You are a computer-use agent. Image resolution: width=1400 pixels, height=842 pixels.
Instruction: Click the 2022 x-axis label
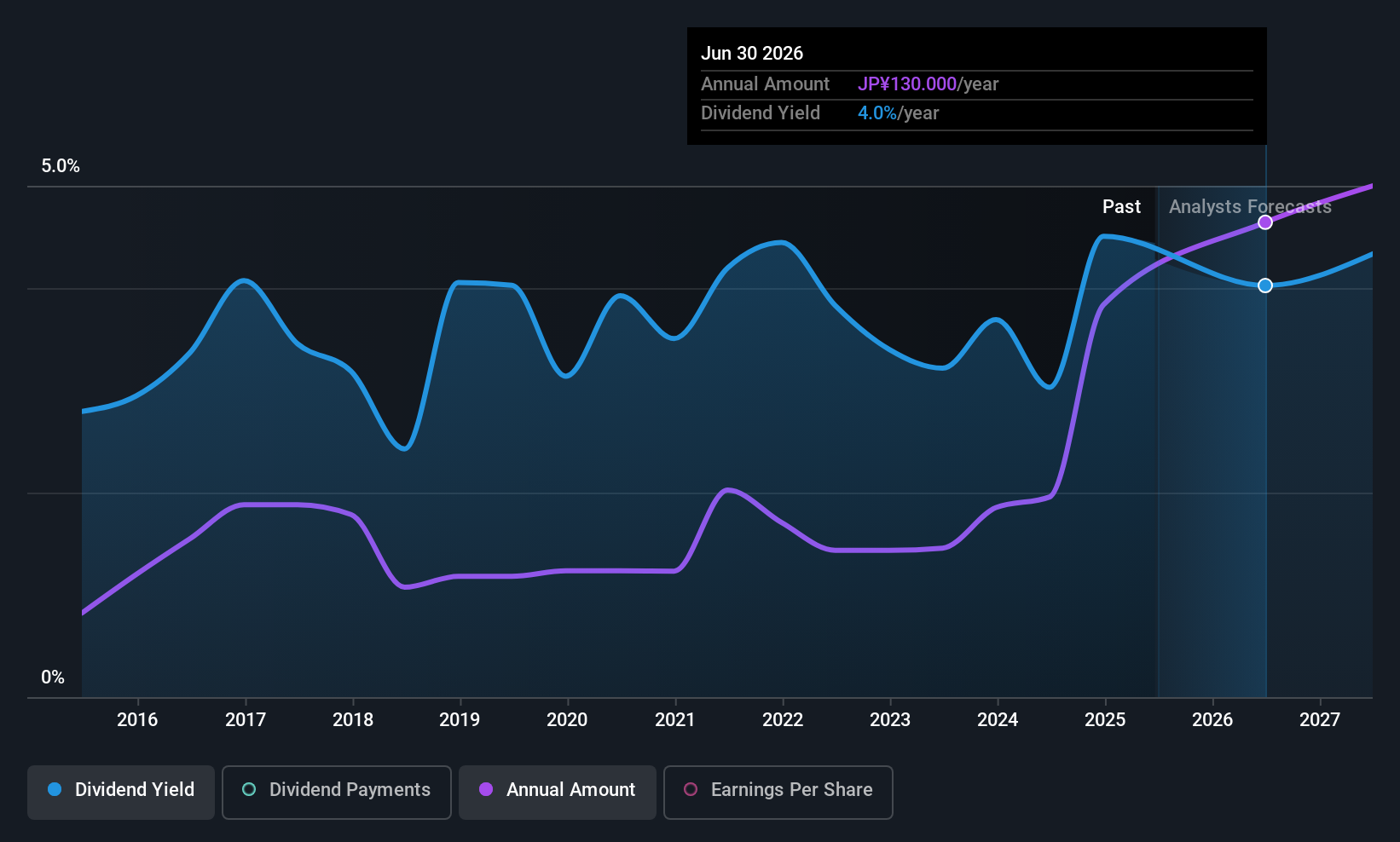(x=783, y=719)
